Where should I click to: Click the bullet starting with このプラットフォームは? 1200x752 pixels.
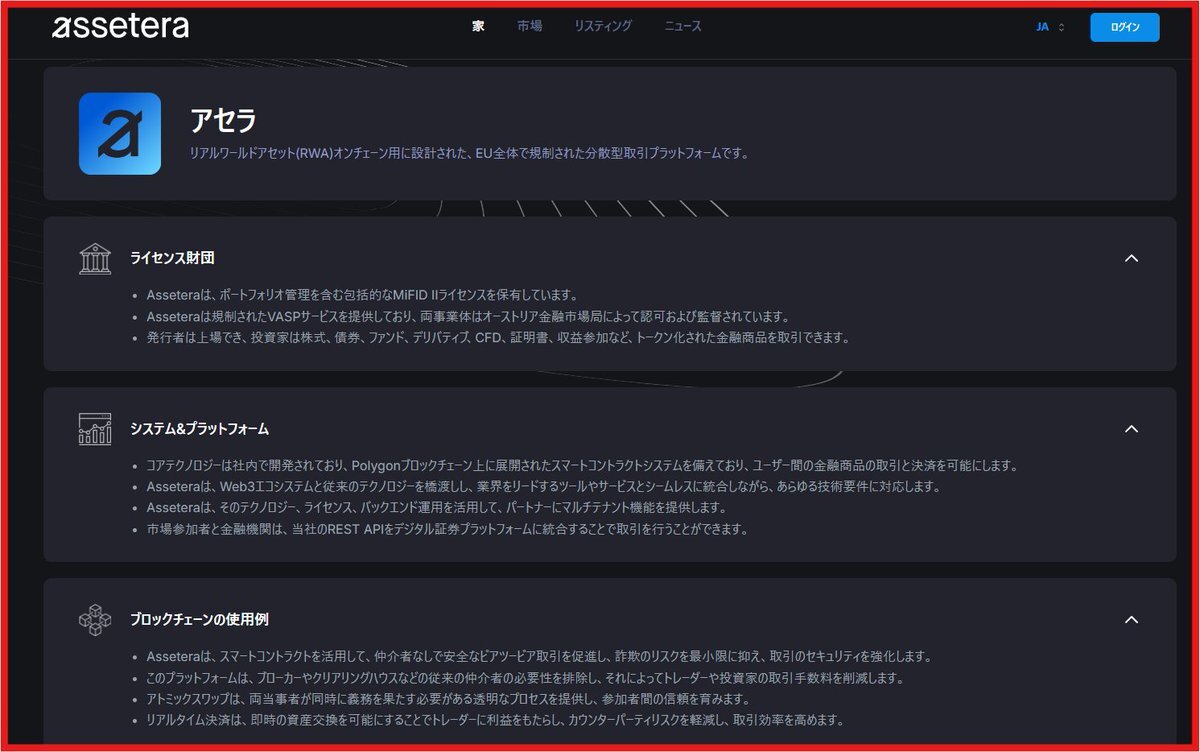[525, 678]
